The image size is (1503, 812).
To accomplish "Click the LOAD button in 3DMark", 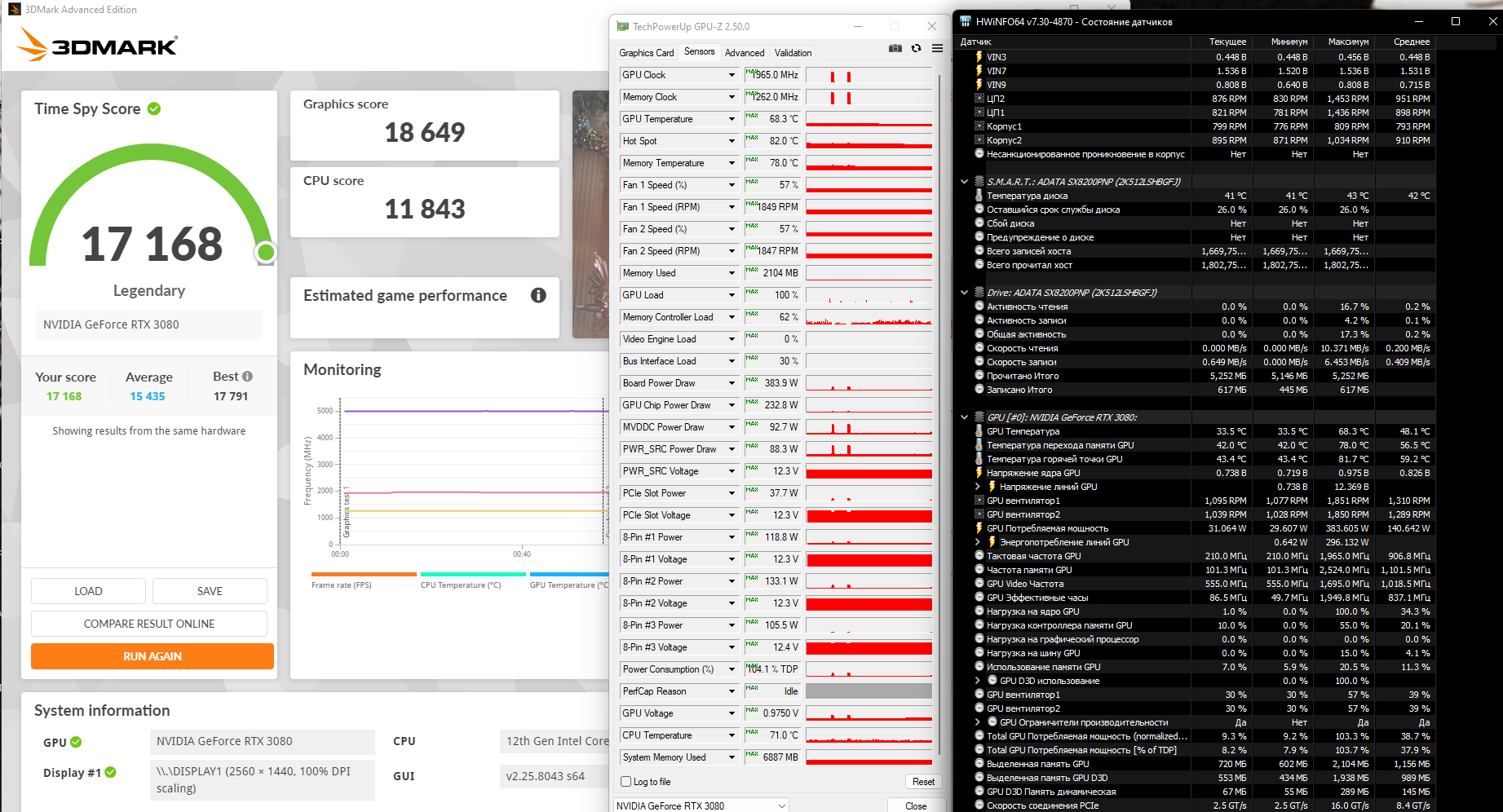I will pyautogui.click(x=88, y=591).
